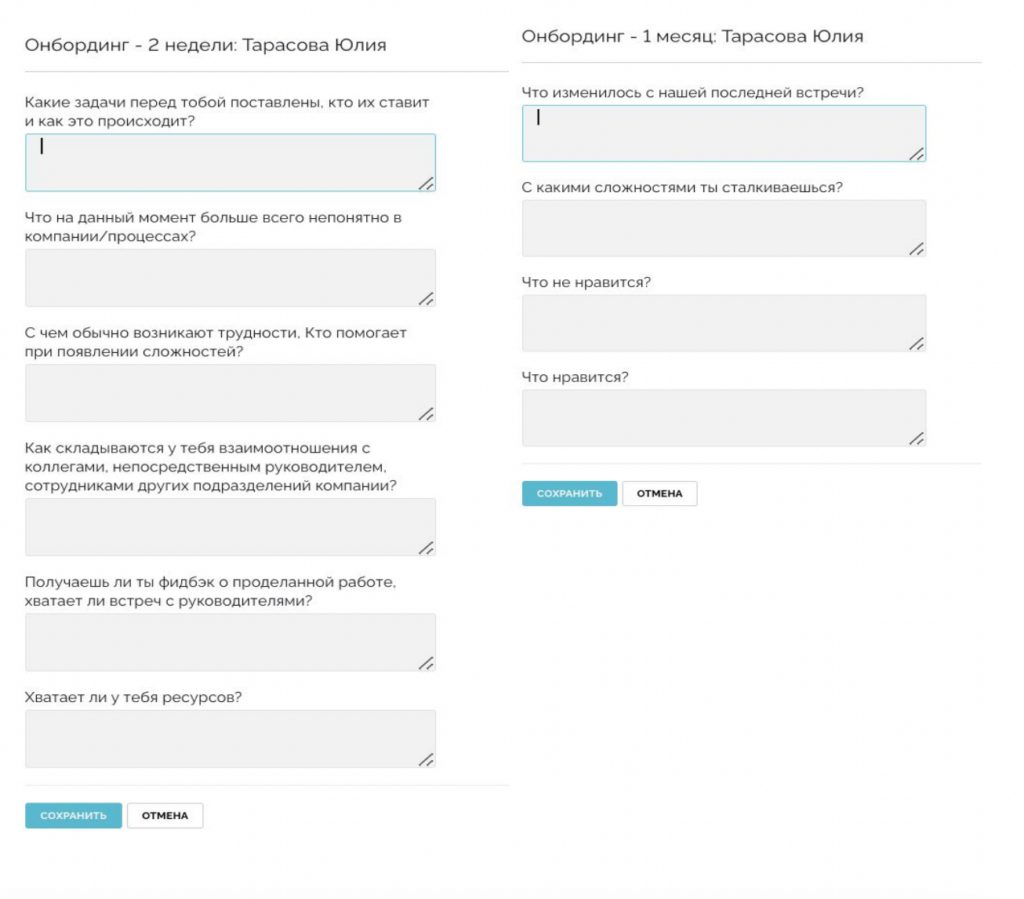Click the resize grip of the 'Что нравится?' field
Screen dimensions: 1024x899
916,438
